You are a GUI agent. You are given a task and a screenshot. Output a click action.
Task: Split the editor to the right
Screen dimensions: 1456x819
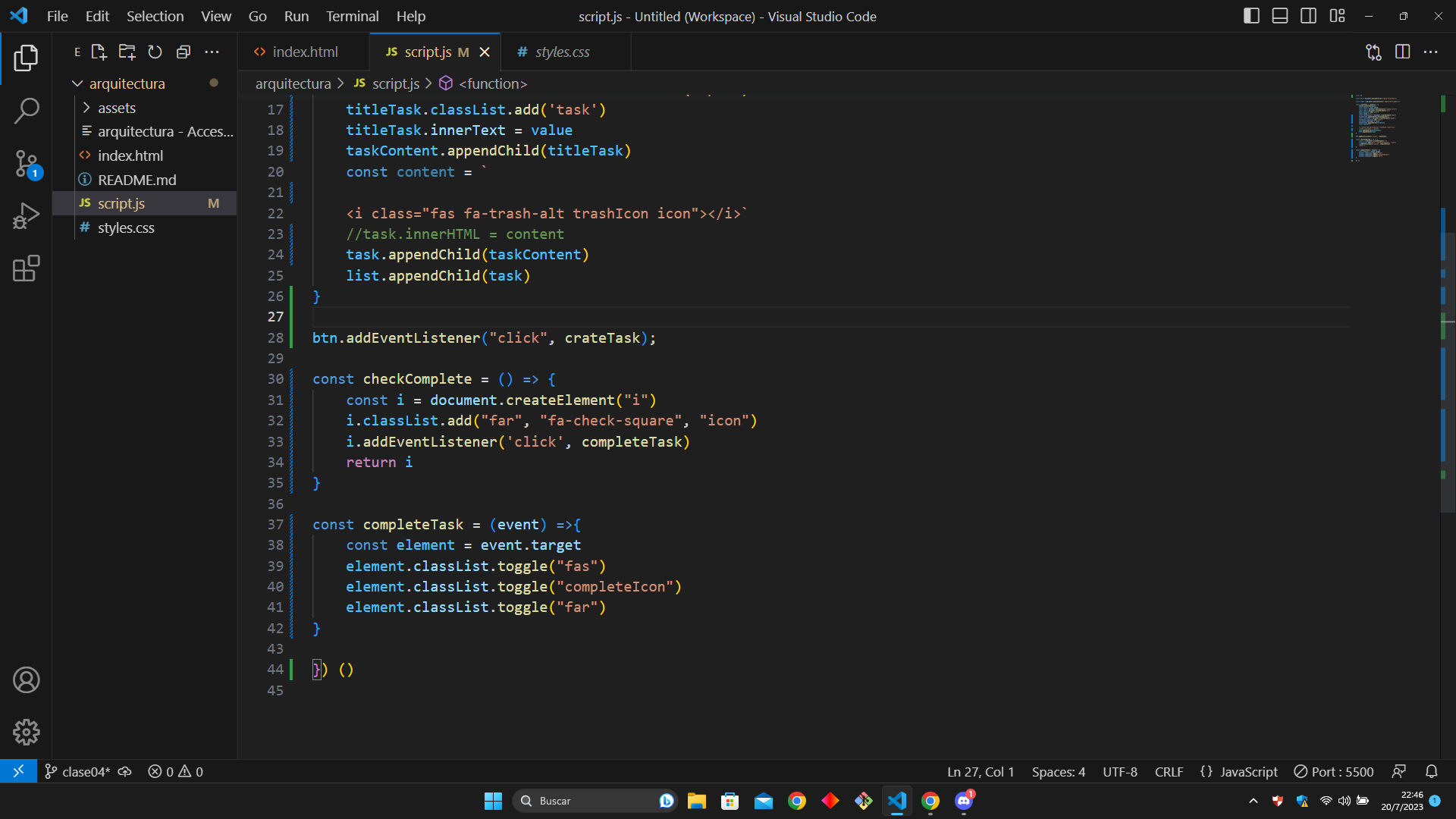pyautogui.click(x=1402, y=52)
